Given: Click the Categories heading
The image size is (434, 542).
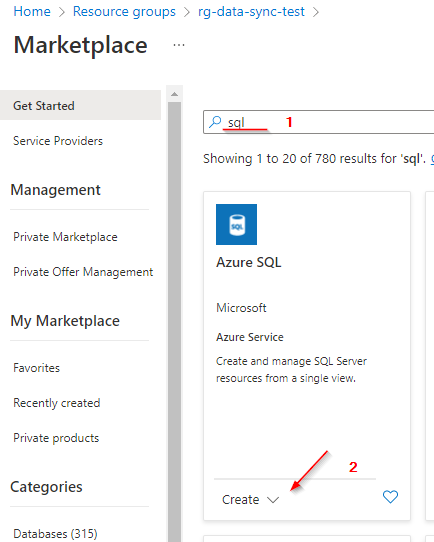Looking at the screenshot, I should click(x=46, y=487).
